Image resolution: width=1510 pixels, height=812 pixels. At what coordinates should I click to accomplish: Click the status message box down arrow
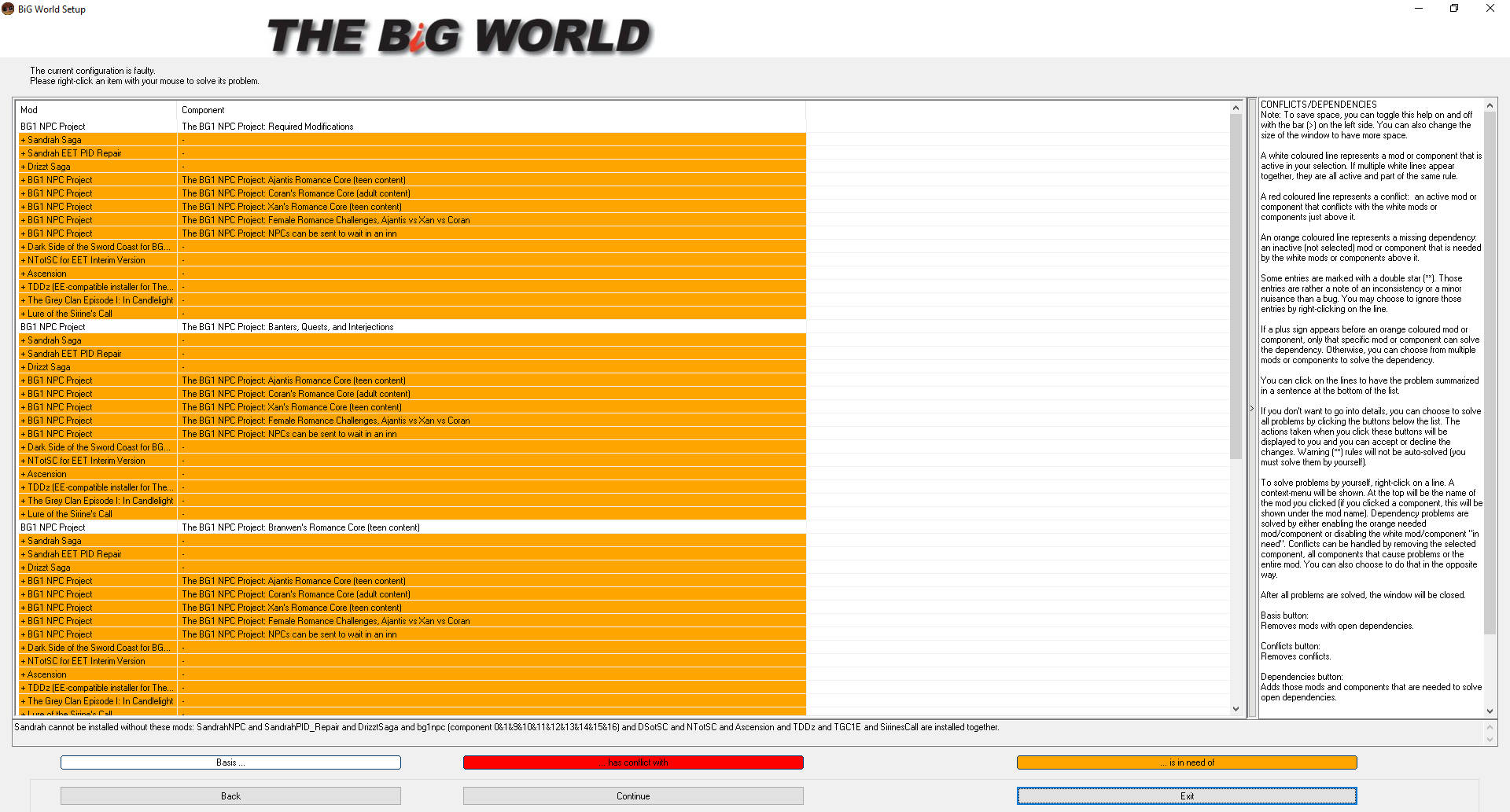pyautogui.click(x=1490, y=740)
